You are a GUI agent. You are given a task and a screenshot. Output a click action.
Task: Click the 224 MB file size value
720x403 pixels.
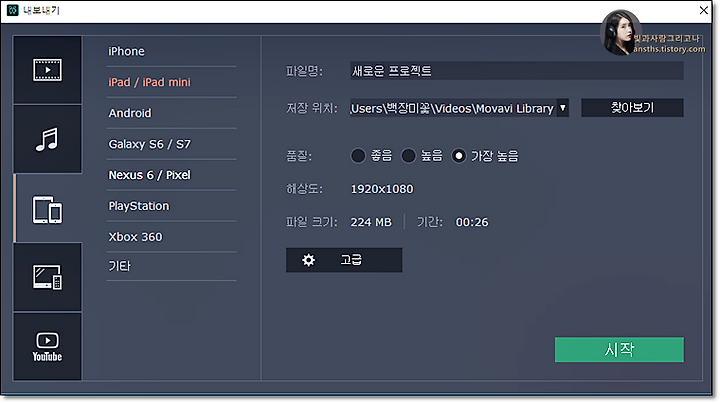tap(371, 222)
